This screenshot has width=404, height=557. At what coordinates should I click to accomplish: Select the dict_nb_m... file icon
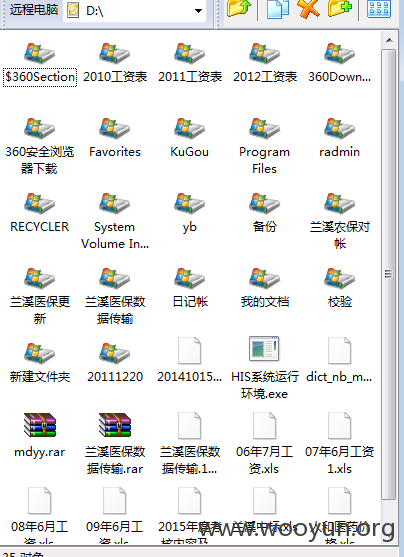pyautogui.click(x=339, y=351)
